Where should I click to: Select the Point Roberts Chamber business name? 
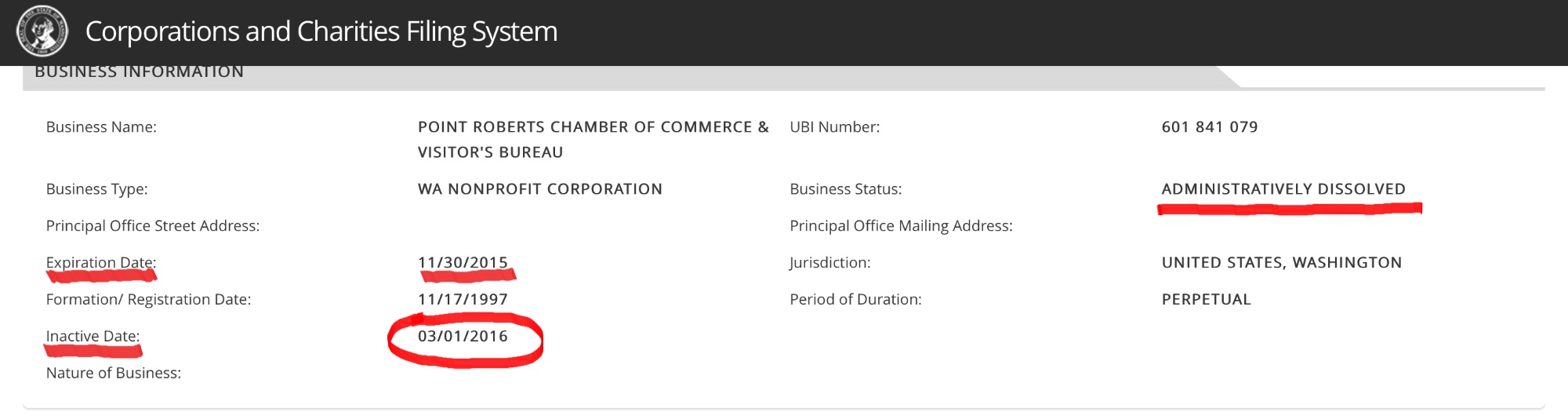point(593,139)
